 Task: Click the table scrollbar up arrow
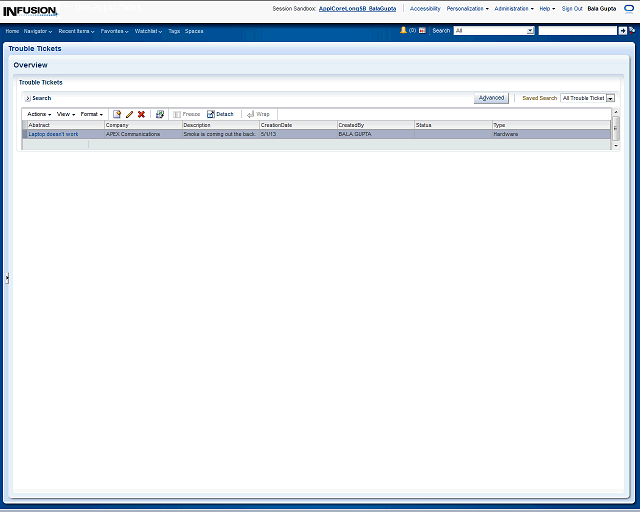pyautogui.click(x=616, y=112)
